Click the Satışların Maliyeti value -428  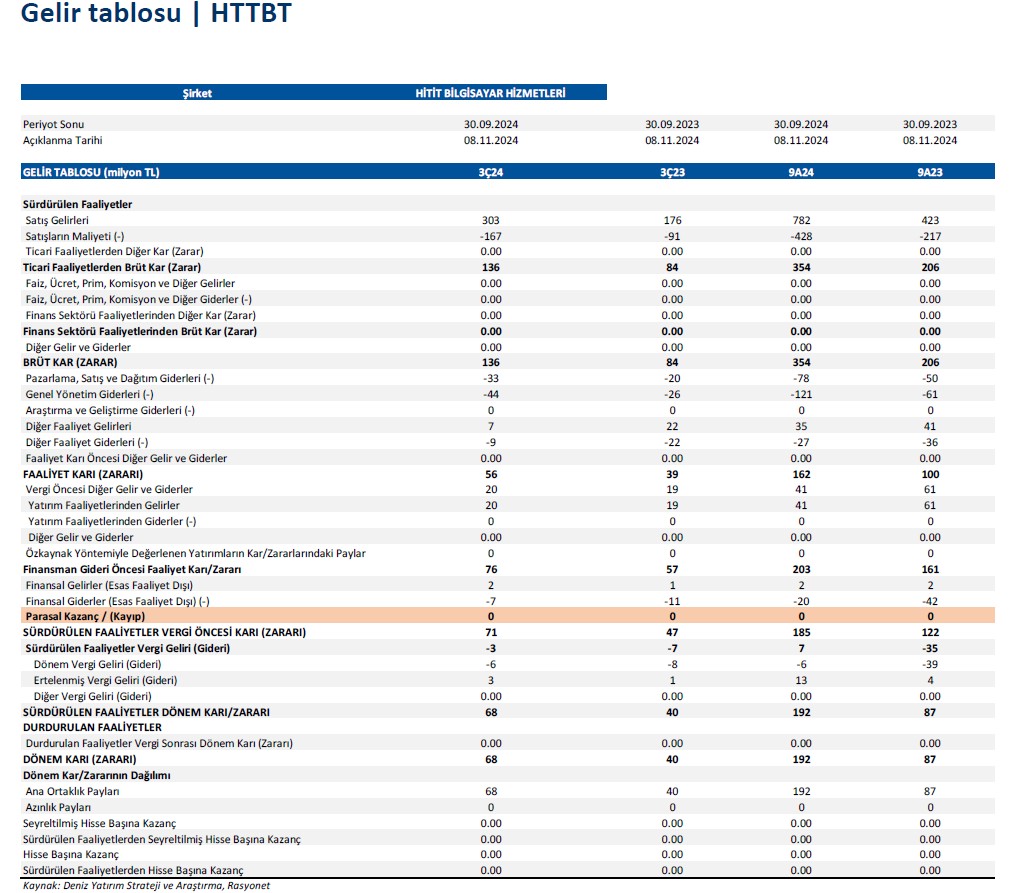coord(801,236)
